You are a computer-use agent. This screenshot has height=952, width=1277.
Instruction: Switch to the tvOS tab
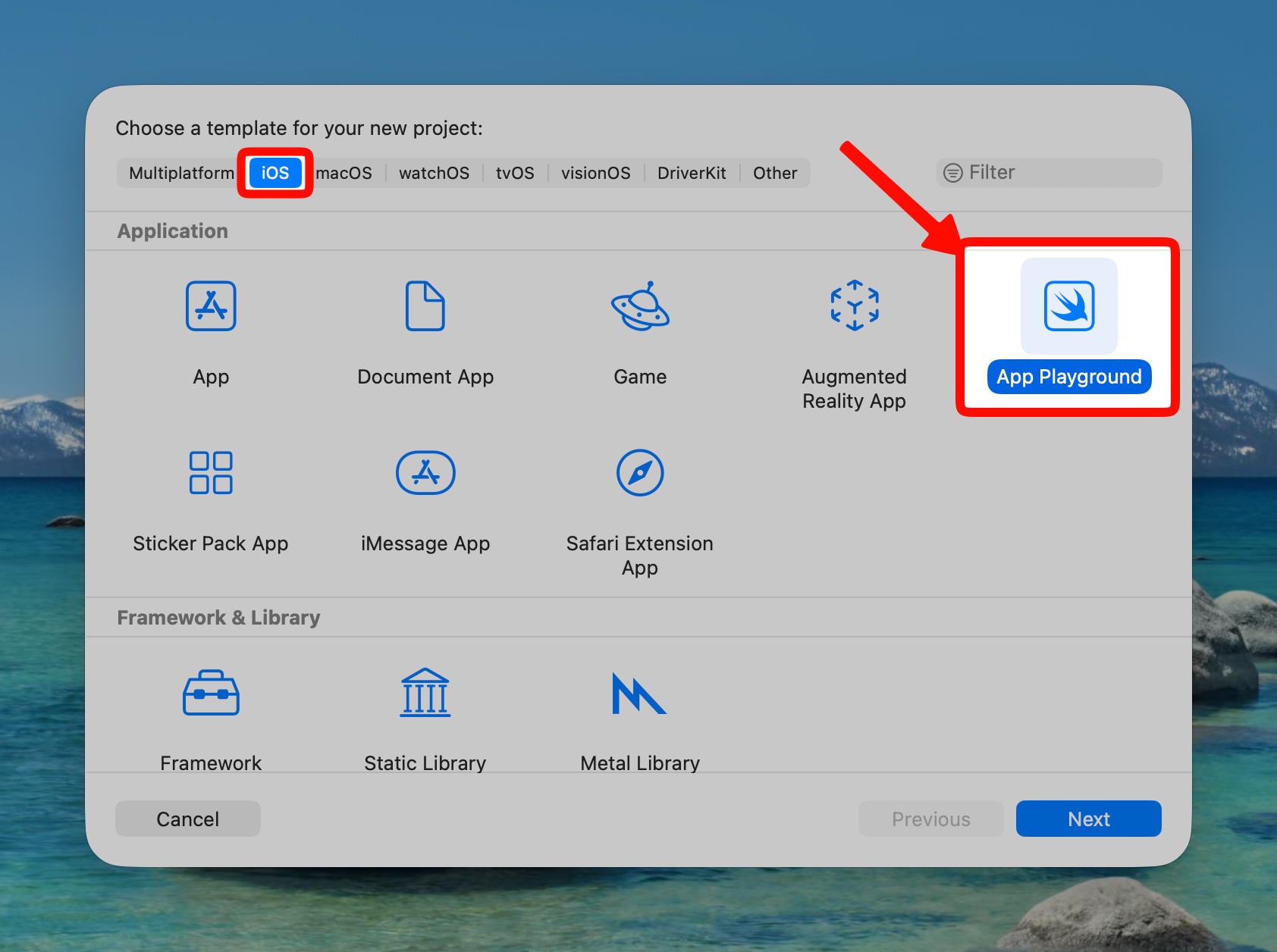(x=515, y=173)
